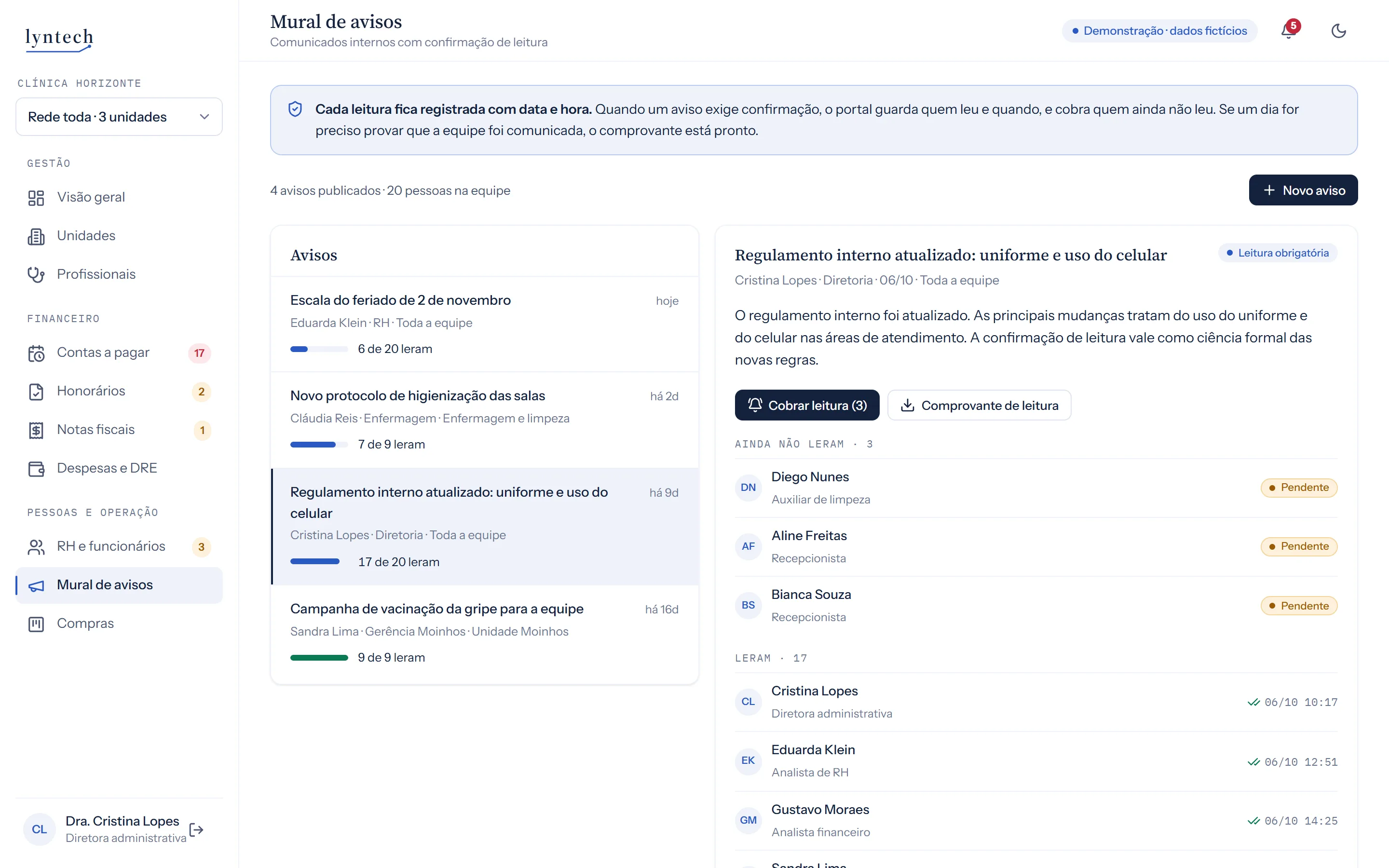Click the Leitura obrigatória tag
This screenshot has height=868, width=1389.
1278,253
